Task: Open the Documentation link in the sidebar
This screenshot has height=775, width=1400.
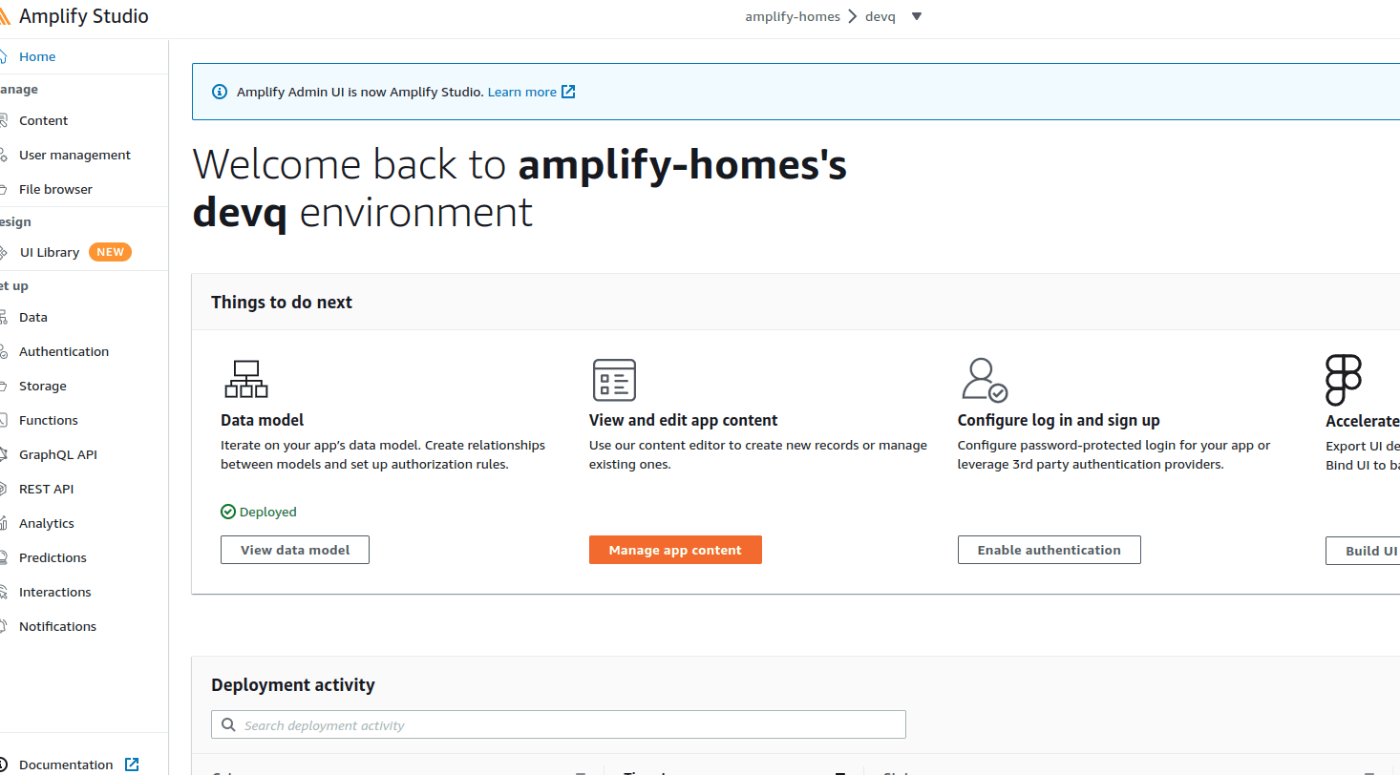Action: point(65,765)
